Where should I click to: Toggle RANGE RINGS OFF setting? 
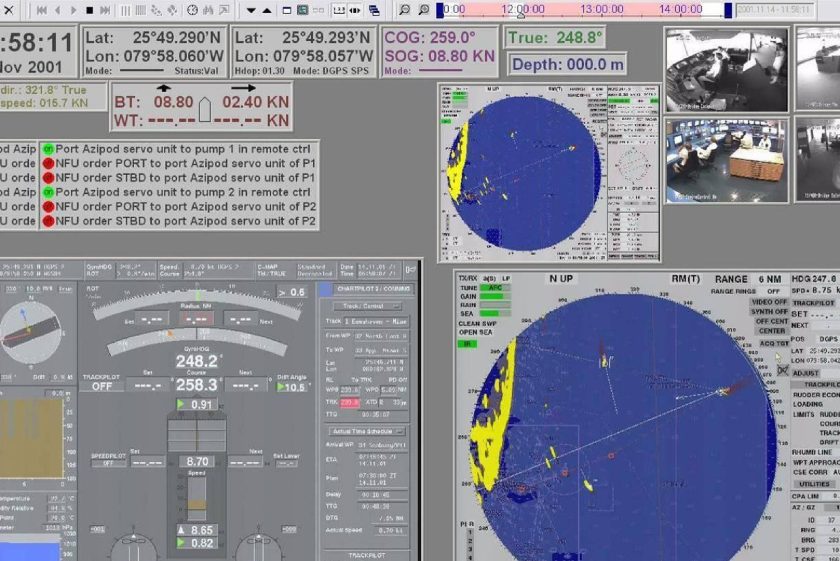(x=746, y=291)
